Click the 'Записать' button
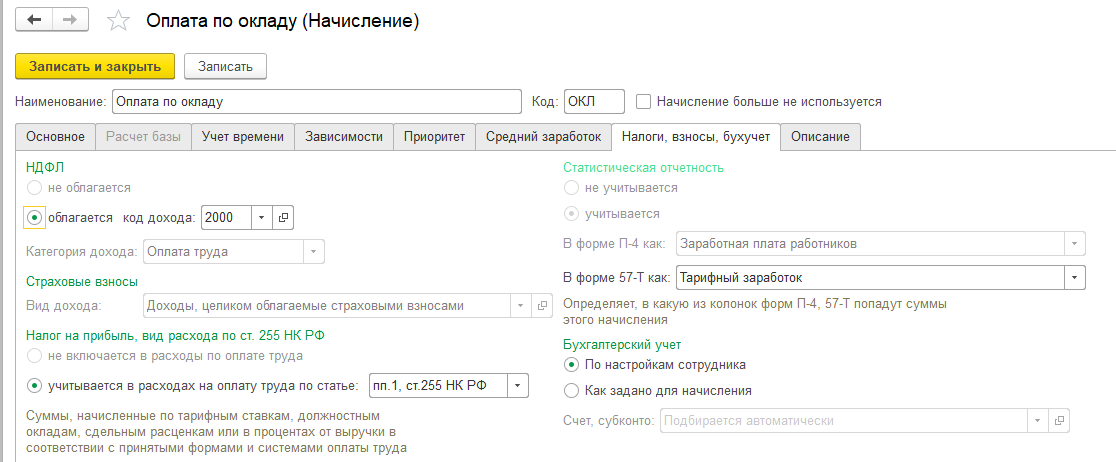This screenshot has width=1116, height=462. [x=225, y=66]
